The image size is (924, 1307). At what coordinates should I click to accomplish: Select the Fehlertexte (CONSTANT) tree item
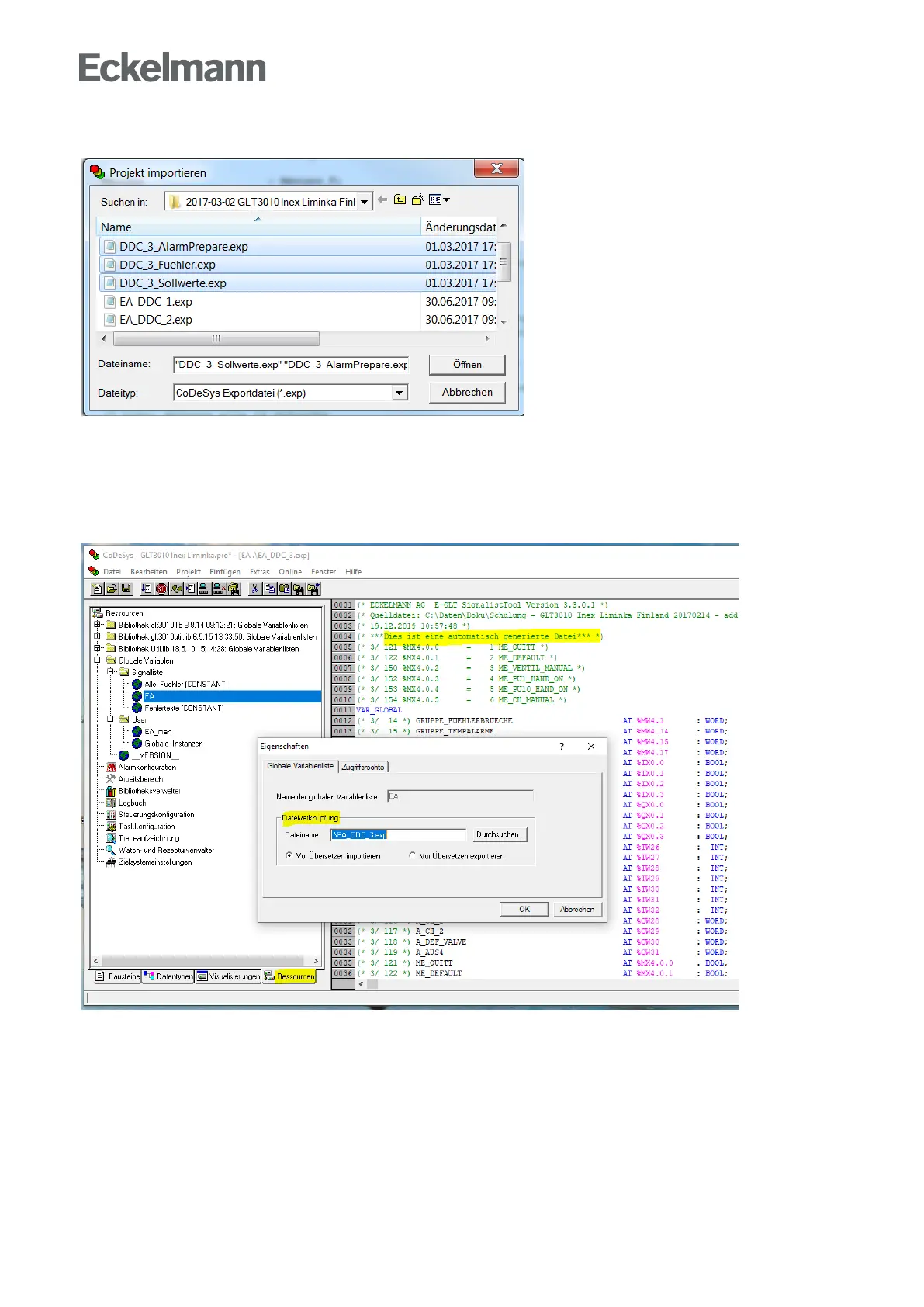pos(185,708)
